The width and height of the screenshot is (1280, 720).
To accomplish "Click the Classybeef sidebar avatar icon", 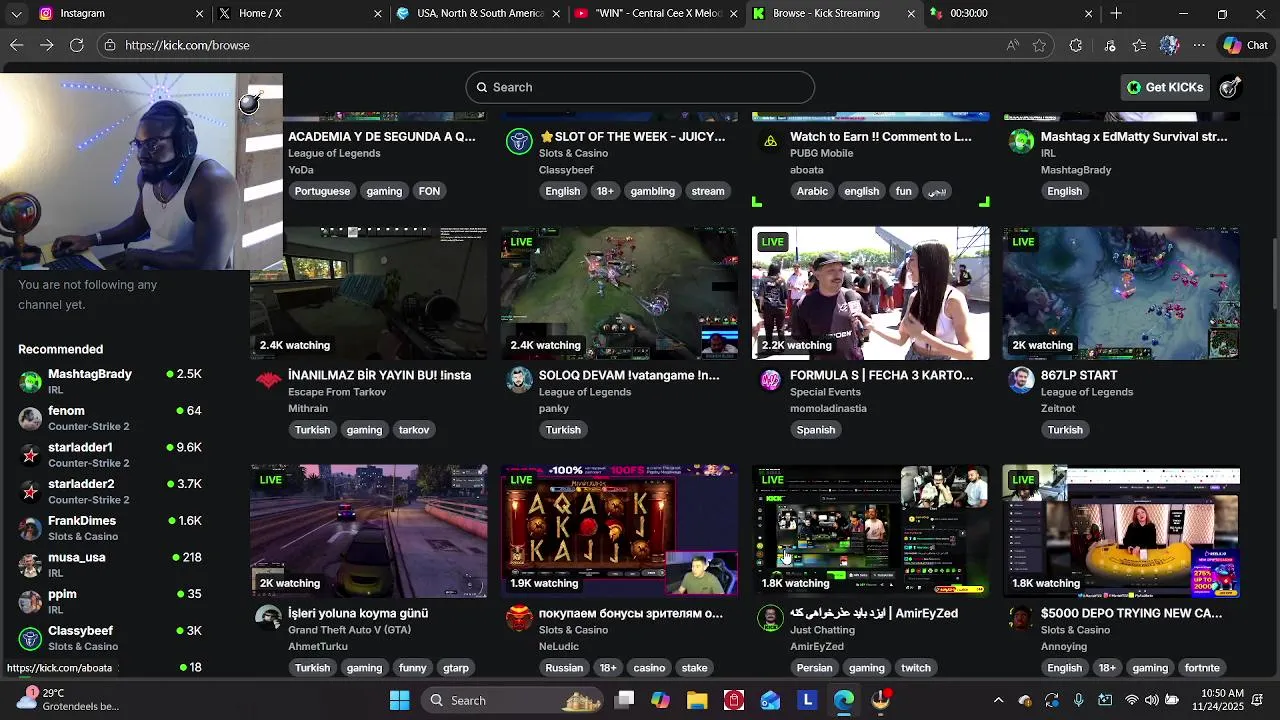I will [x=31, y=638].
